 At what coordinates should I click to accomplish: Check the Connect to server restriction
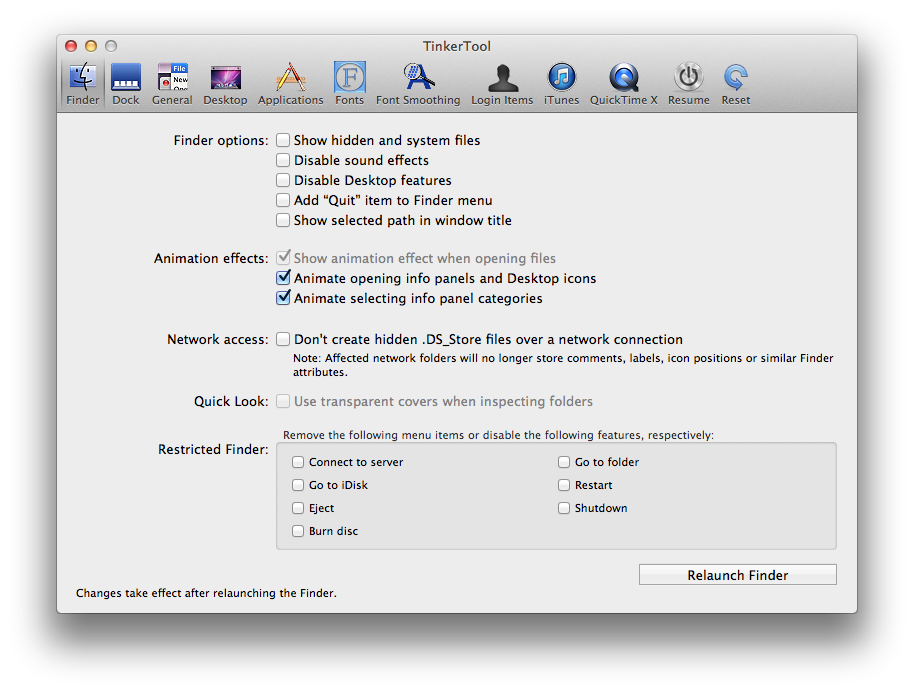pos(298,462)
